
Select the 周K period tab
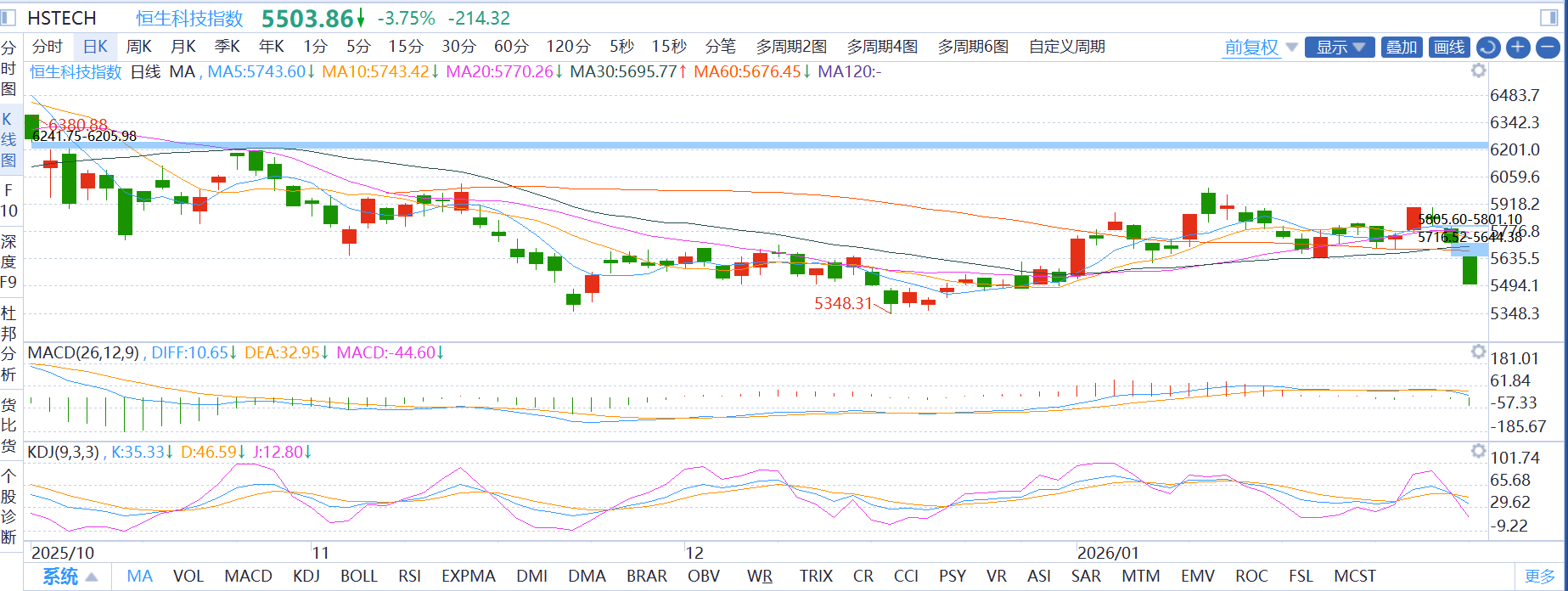click(138, 47)
